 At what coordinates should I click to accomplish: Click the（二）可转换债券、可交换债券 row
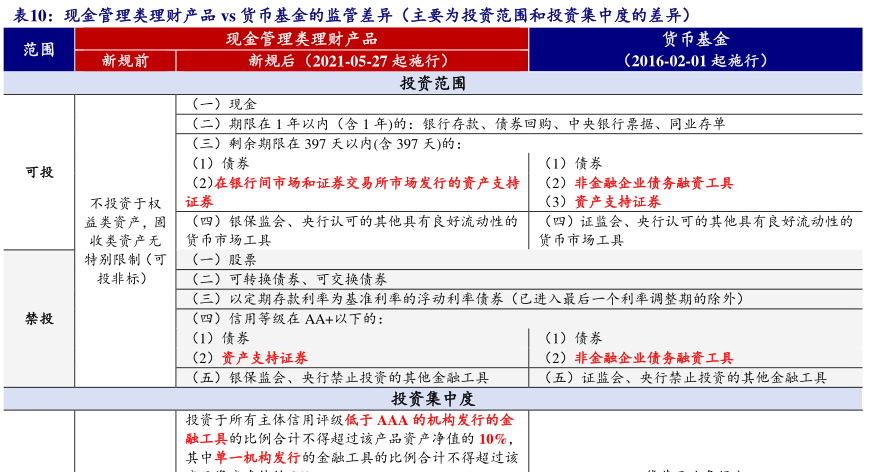288,279
